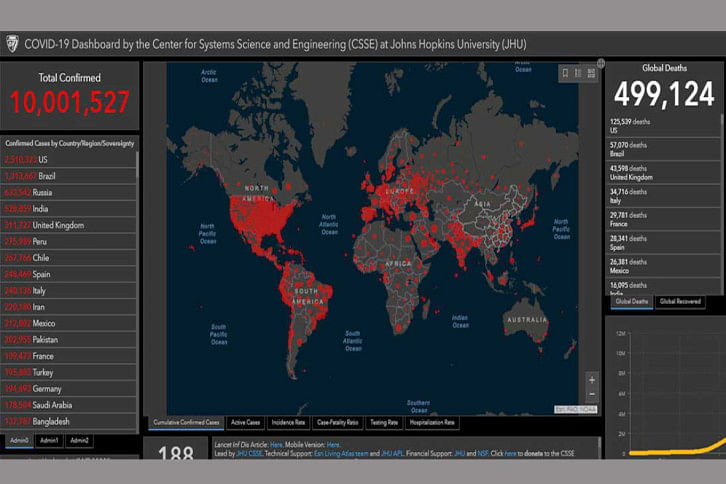726x484 pixels.
Task: Select Italy in confirmed cases list
Action: (x=69, y=291)
